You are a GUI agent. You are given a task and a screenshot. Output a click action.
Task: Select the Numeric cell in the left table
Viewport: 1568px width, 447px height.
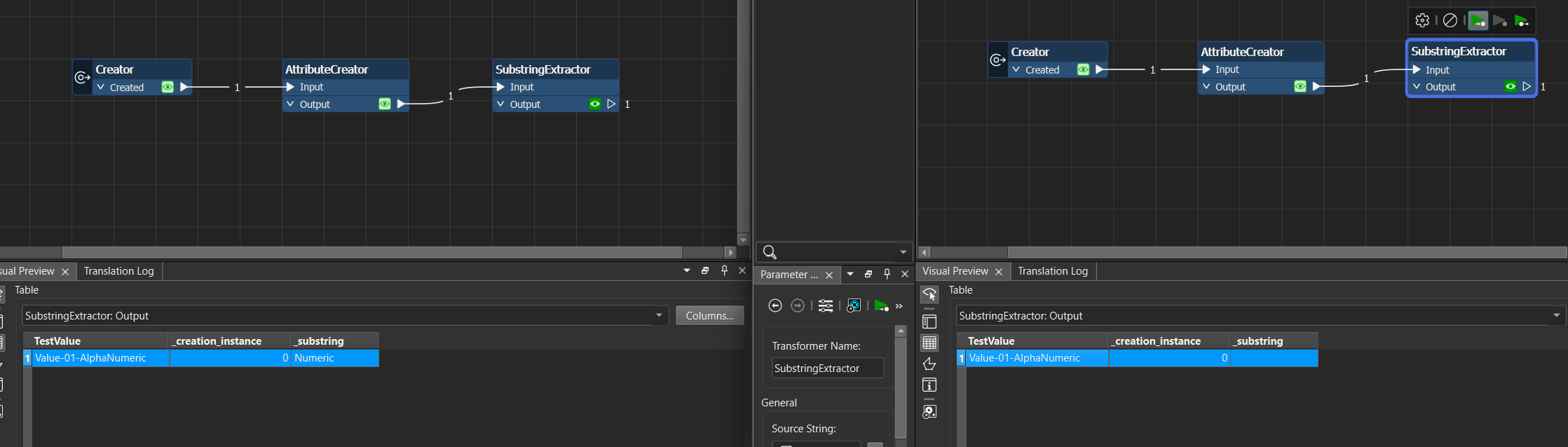point(335,358)
